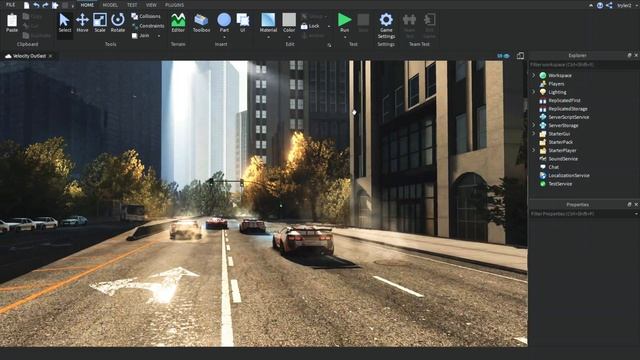Click the TestService green icon in Explorer

point(543,184)
